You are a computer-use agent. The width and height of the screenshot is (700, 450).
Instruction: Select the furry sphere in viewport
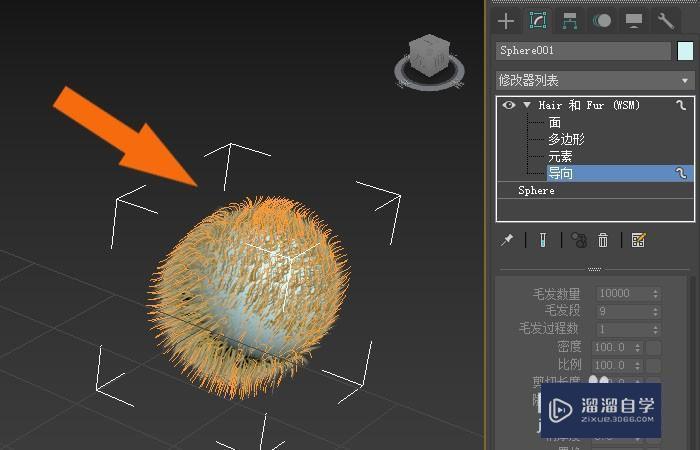pos(250,297)
